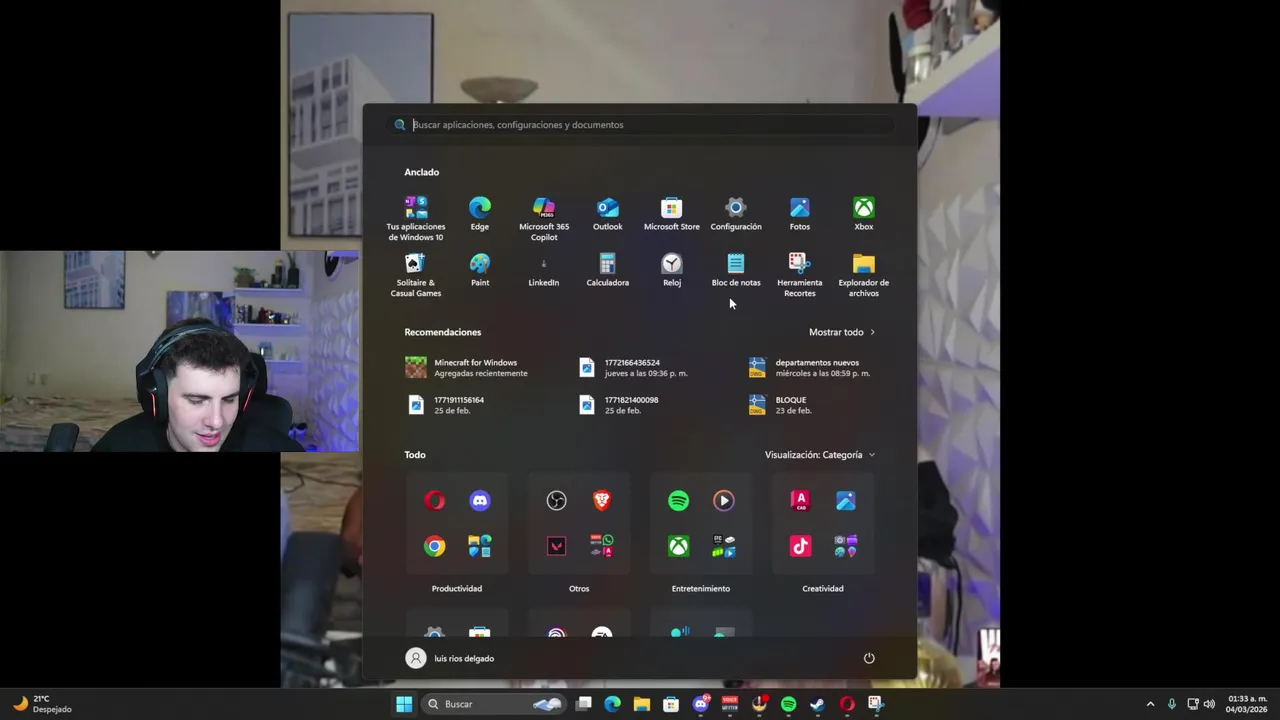Screen dimensions: 1280x720
Task: Expand more apps in Productividad folder
Action: (x=480, y=546)
